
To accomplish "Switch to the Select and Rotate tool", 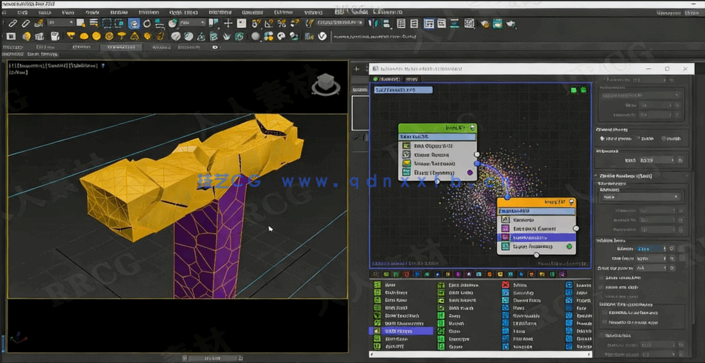I will point(147,22).
